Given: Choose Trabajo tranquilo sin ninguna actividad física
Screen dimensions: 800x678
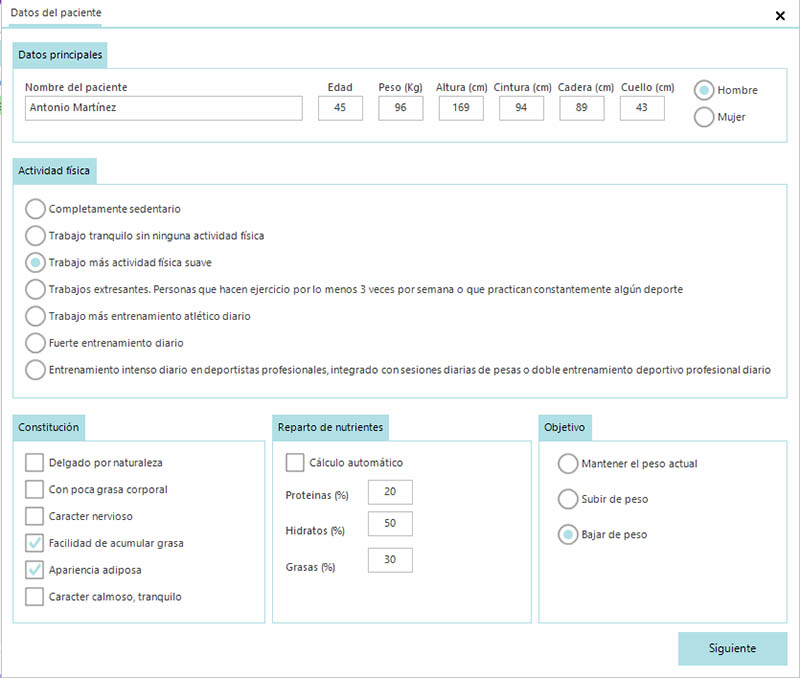Looking at the screenshot, I should (35, 236).
